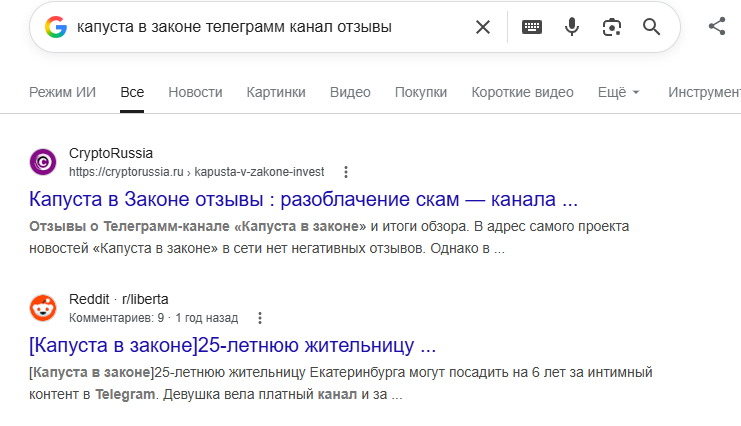Click the Reddit · r/liberta source name
This screenshot has height=426, width=741.
[119, 299]
